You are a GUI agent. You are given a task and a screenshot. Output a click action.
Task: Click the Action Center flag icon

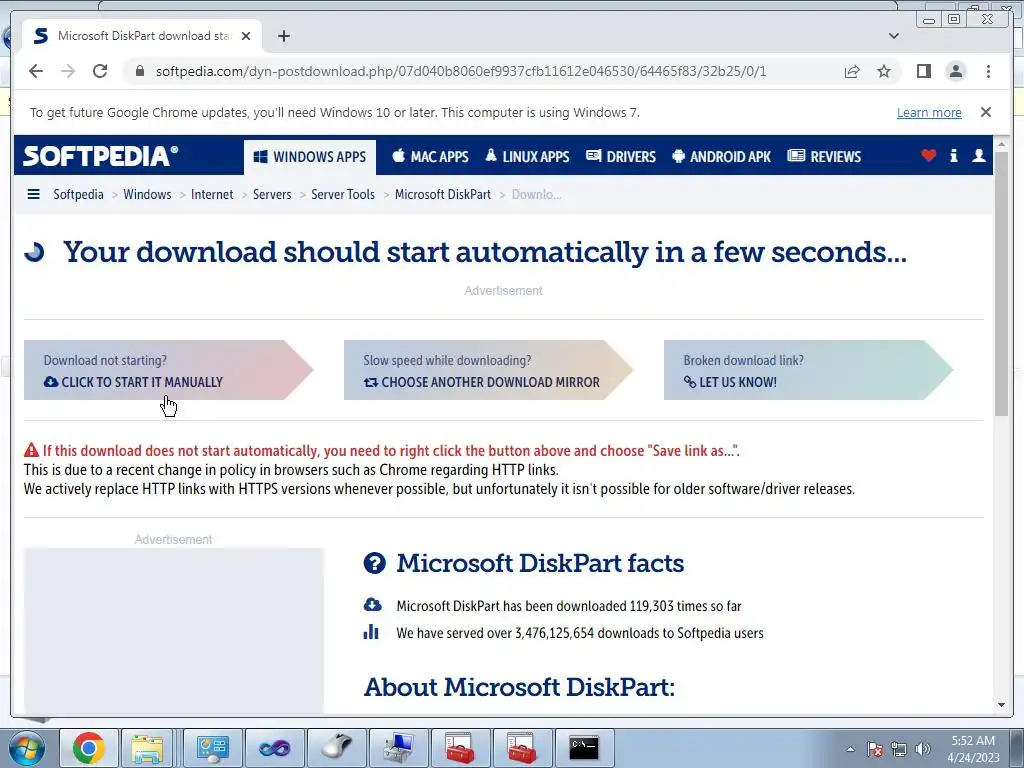[x=875, y=749]
